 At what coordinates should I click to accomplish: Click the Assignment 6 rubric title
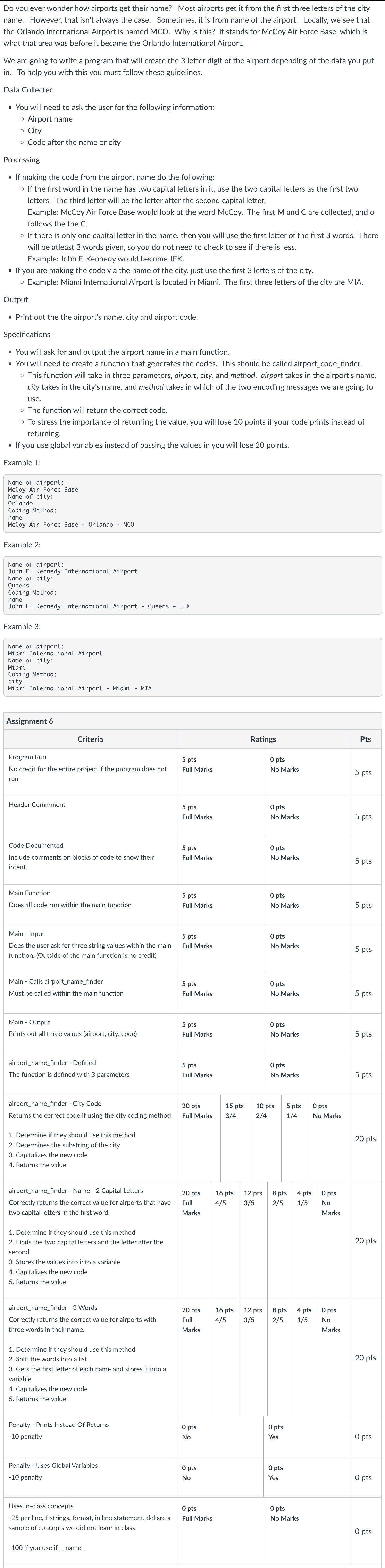coord(30,721)
